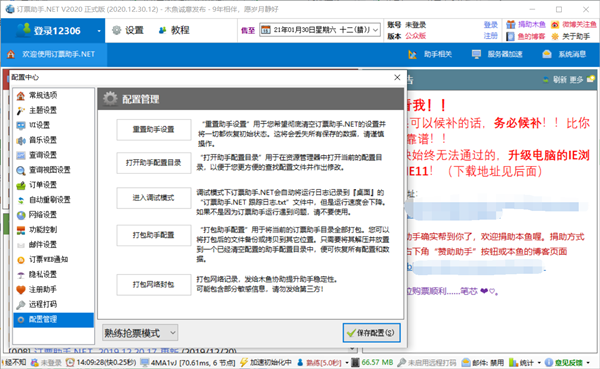Viewport: 600px width, 369px height.
Task: Click 统计 chart icon in status bar
Action: [x=522, y=362]
